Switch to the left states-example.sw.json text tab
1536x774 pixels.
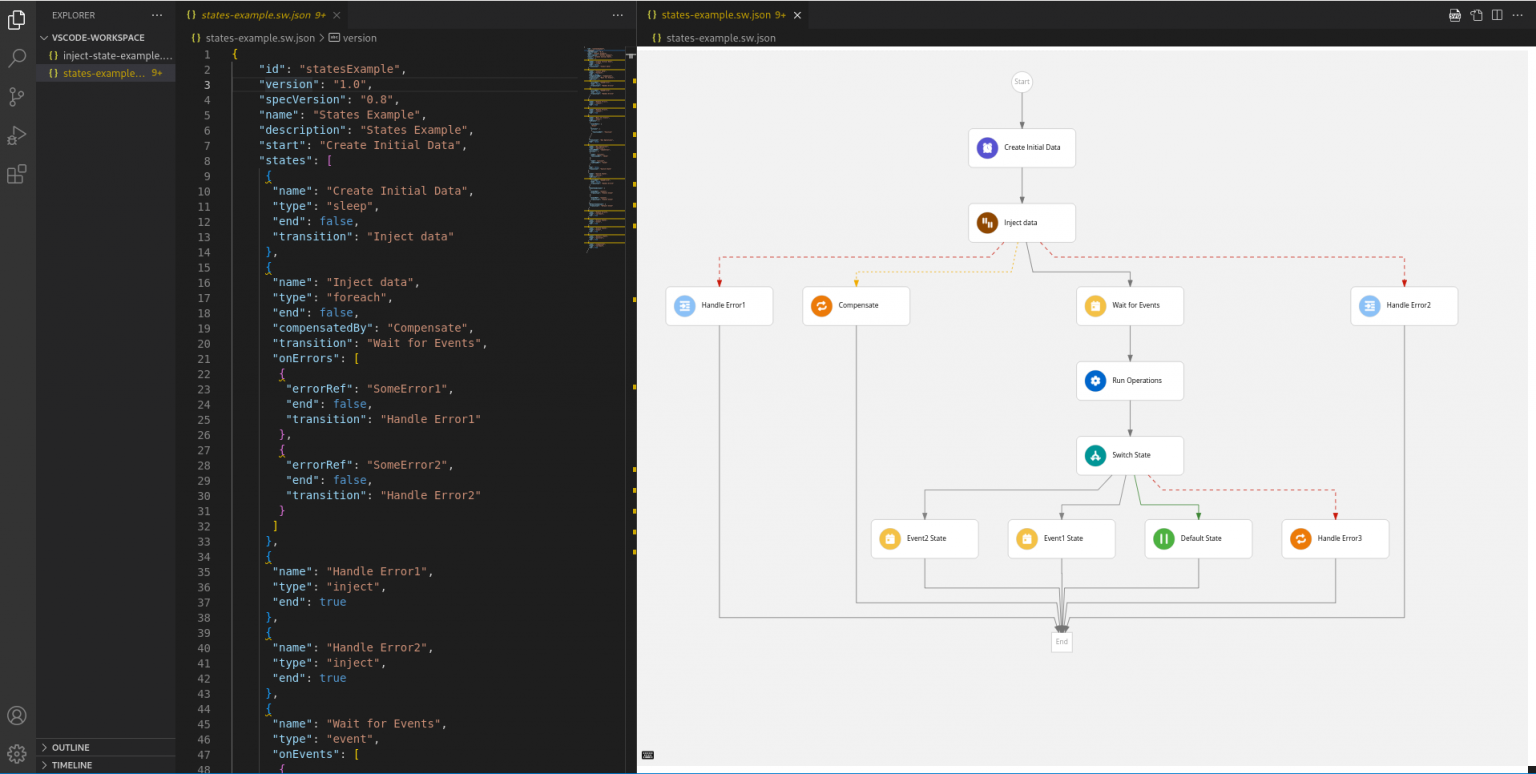255,16
